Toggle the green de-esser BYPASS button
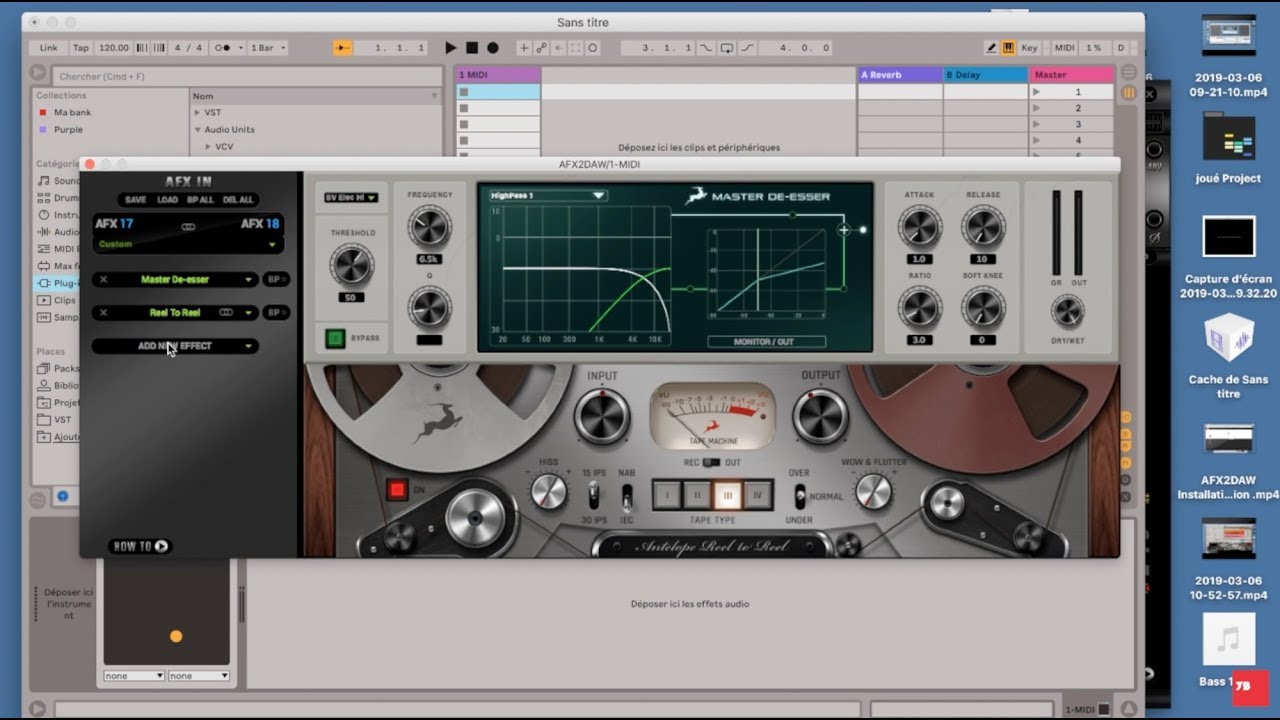 (x=336, y=338)
